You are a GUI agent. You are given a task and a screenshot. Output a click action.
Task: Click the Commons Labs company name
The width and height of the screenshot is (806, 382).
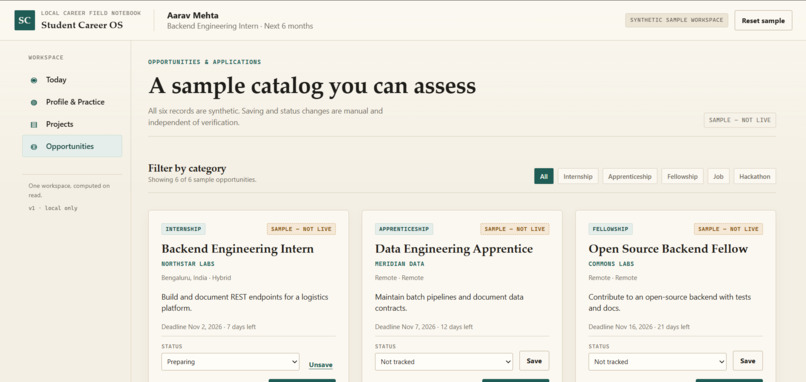tap(611, 264)
